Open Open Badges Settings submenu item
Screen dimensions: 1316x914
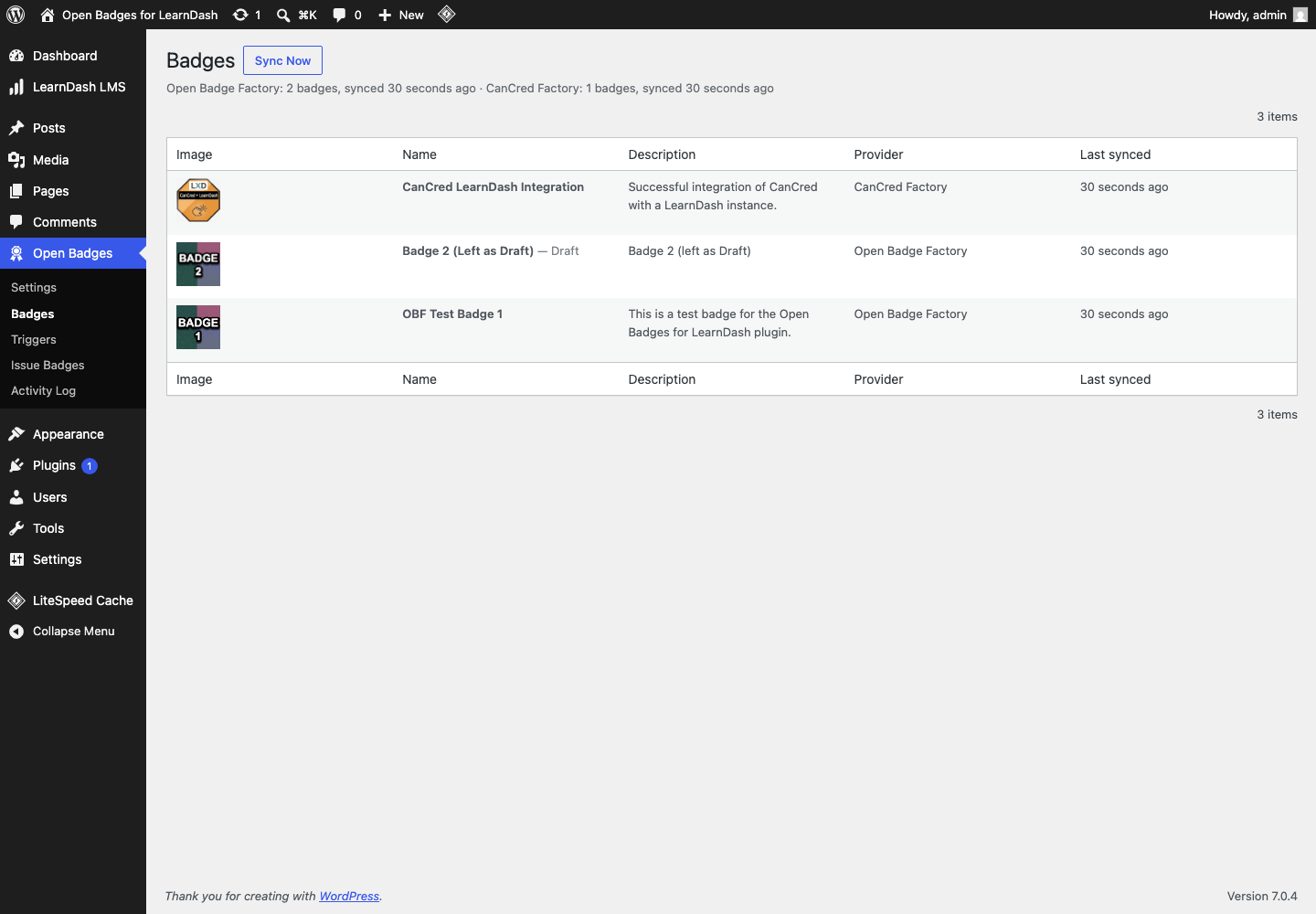[34, 287]
